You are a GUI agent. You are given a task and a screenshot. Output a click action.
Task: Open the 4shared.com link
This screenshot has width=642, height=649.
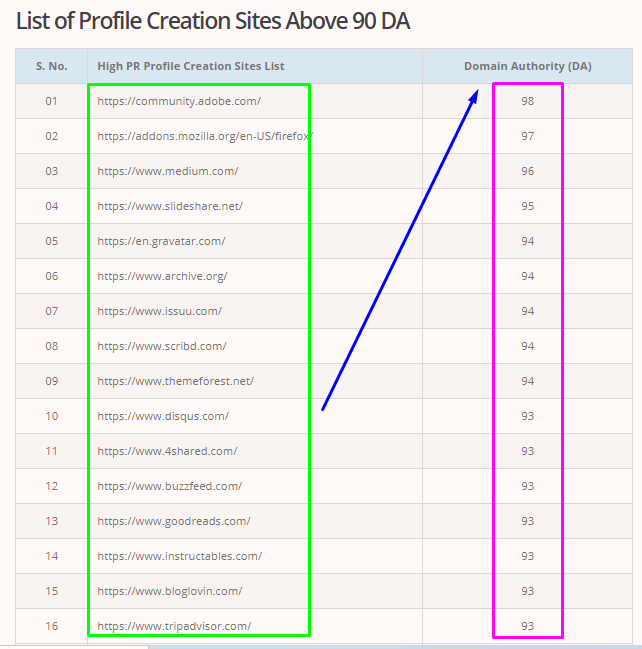(x=167, y=451)
